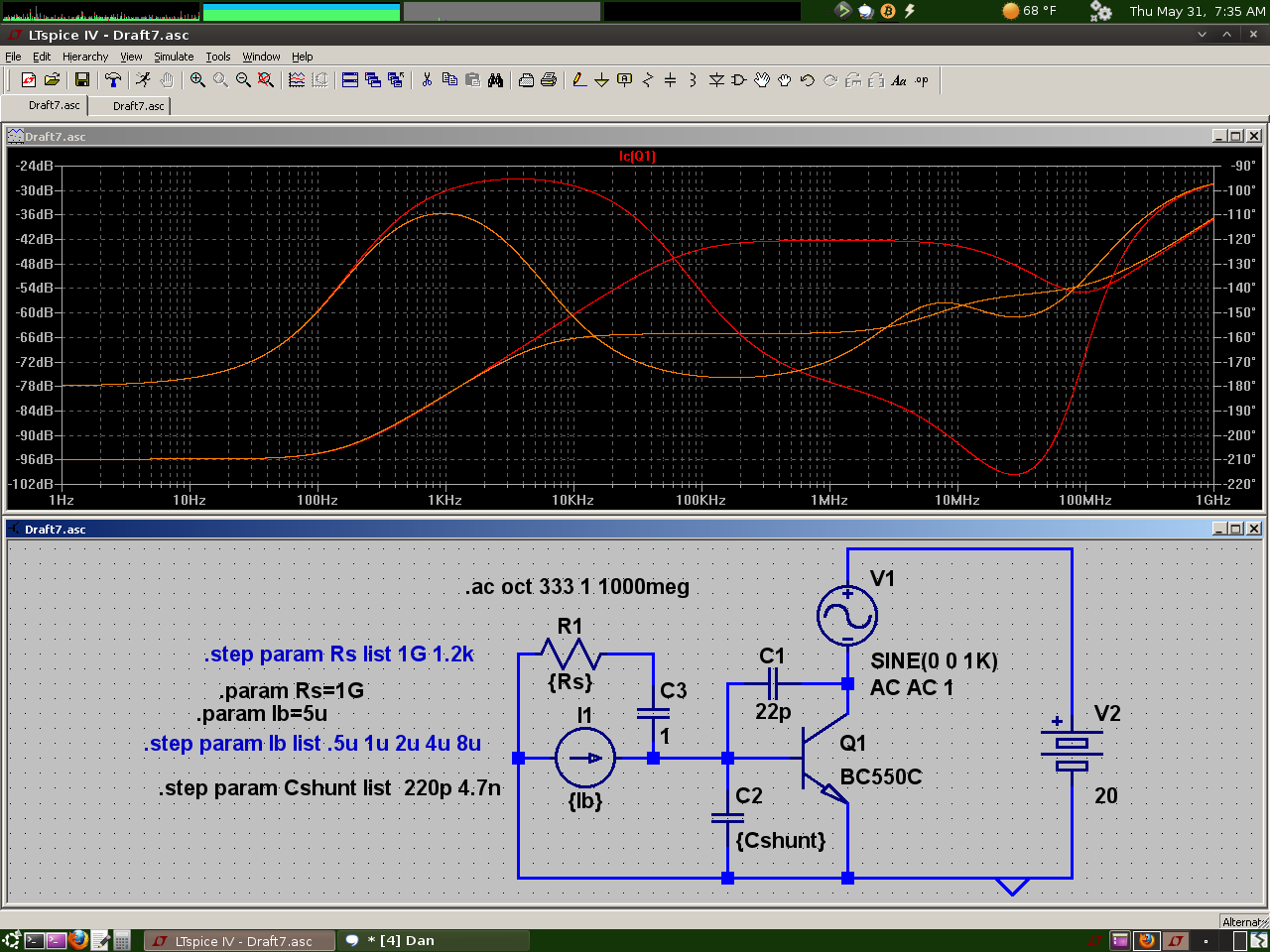Select the Cut scissors tool
1270x952 pixels.
coord(427,80)
